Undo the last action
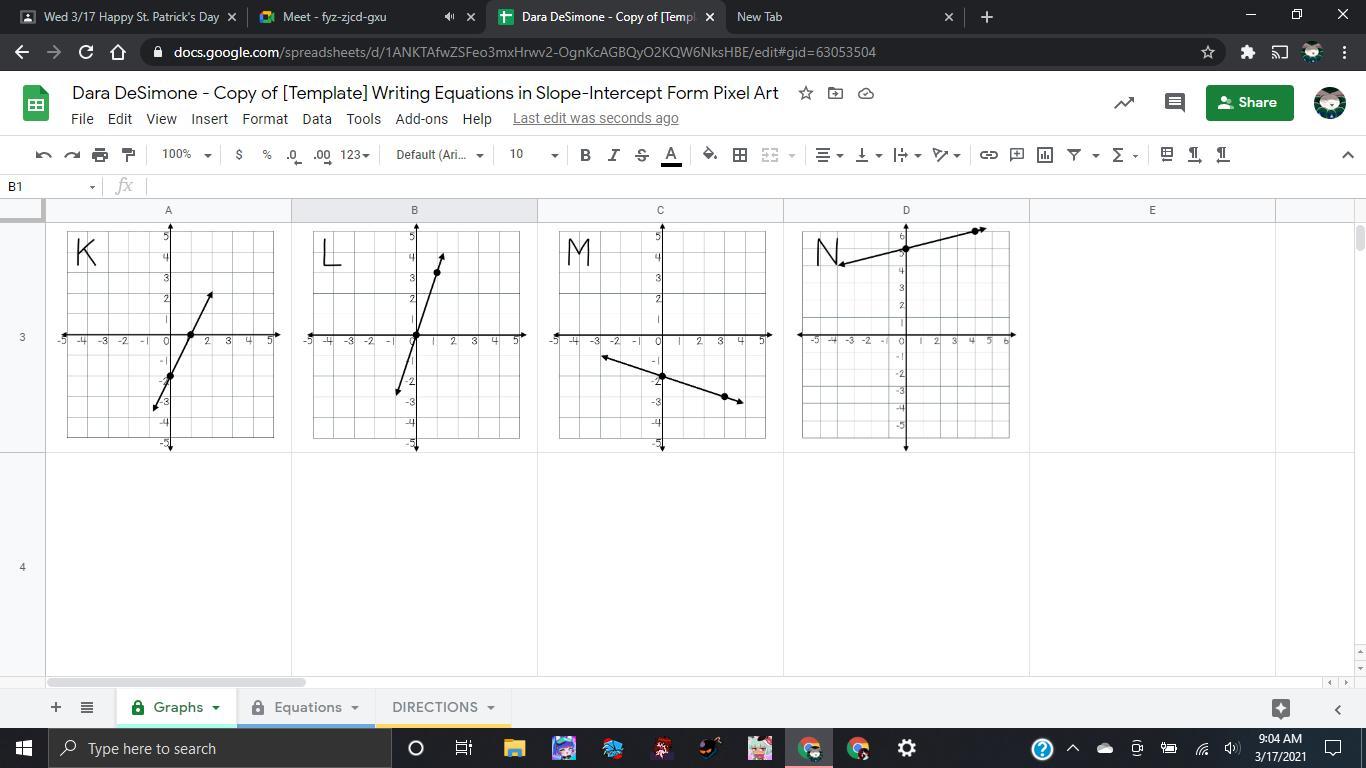 43,155
